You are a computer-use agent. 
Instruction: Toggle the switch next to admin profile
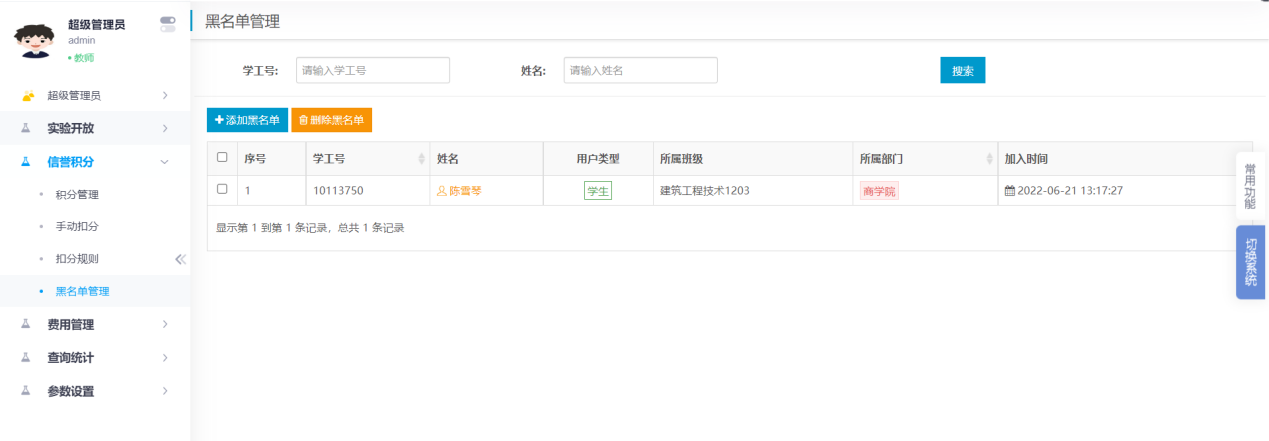(x=167, y=24)
